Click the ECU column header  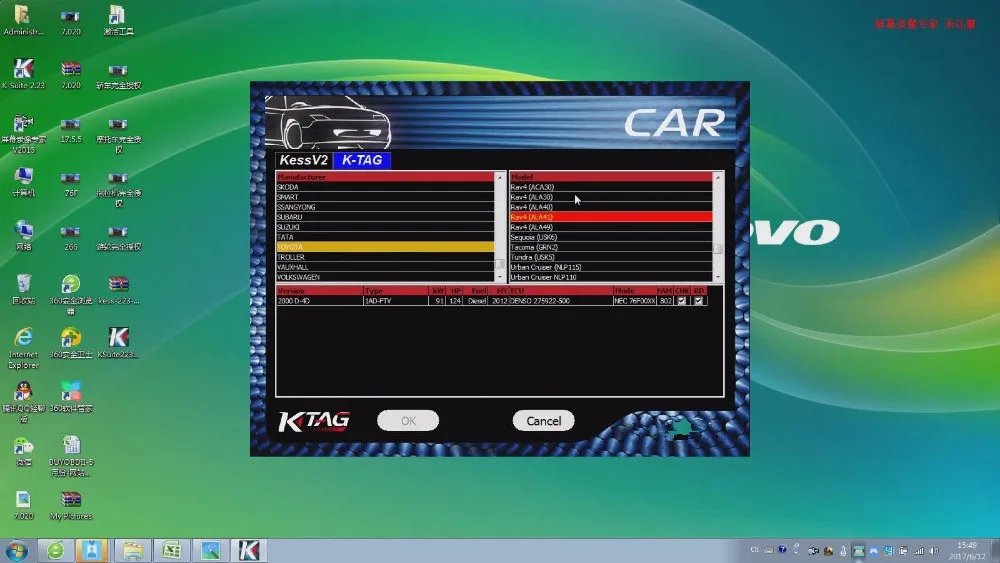(561, 291)
